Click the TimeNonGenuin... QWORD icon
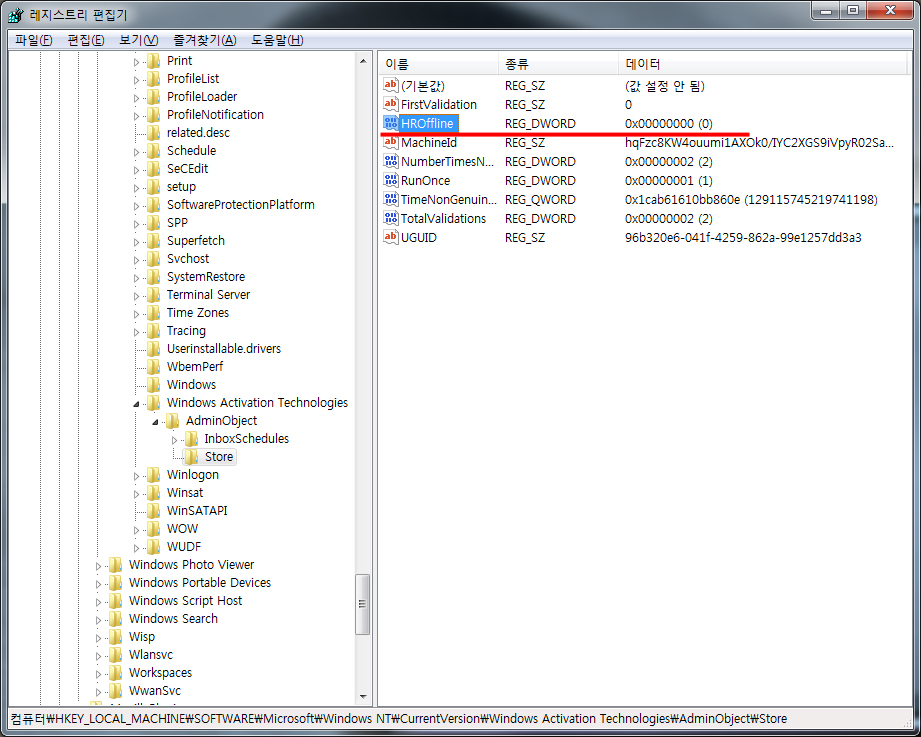This screenshot has height=737, width=921. (x=391, y=200)
